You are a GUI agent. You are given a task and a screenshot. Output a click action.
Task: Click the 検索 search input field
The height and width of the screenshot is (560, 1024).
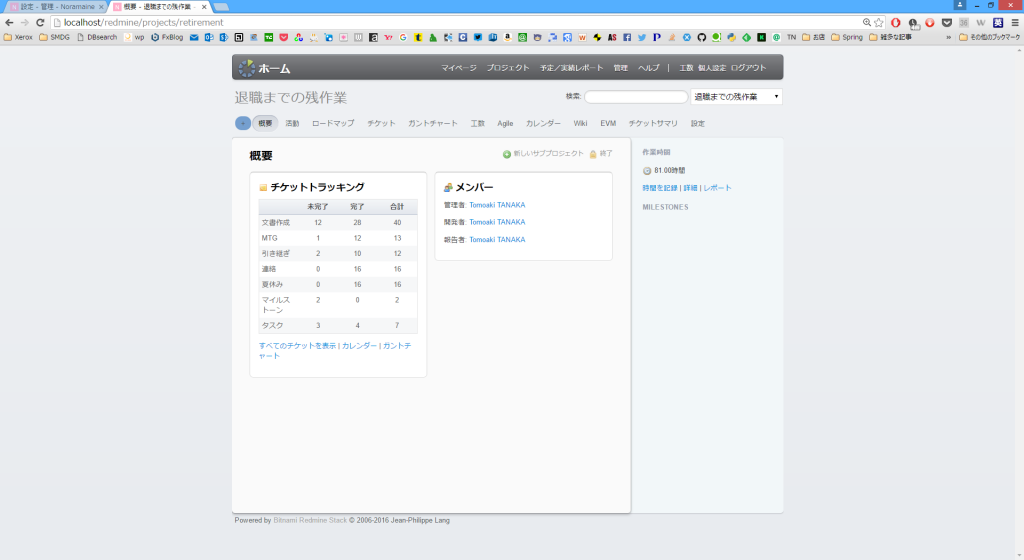coord(636,97)
